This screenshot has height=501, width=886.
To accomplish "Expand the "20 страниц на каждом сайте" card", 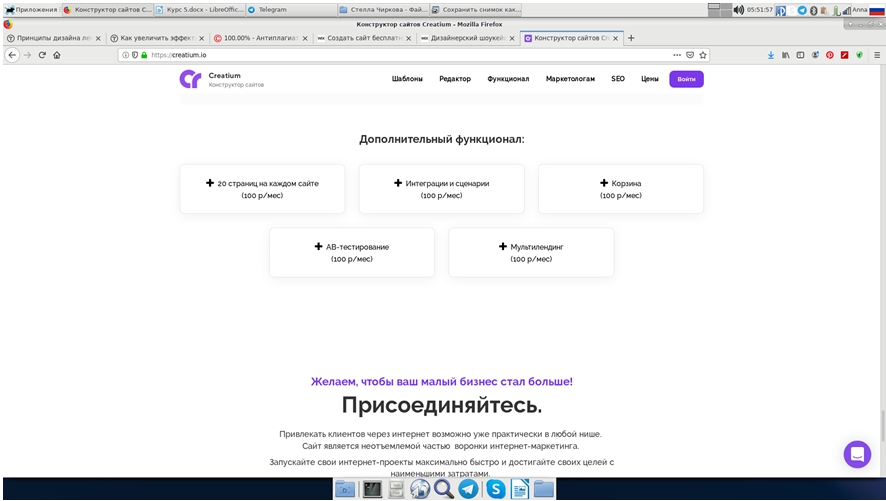I will point(262,189).
